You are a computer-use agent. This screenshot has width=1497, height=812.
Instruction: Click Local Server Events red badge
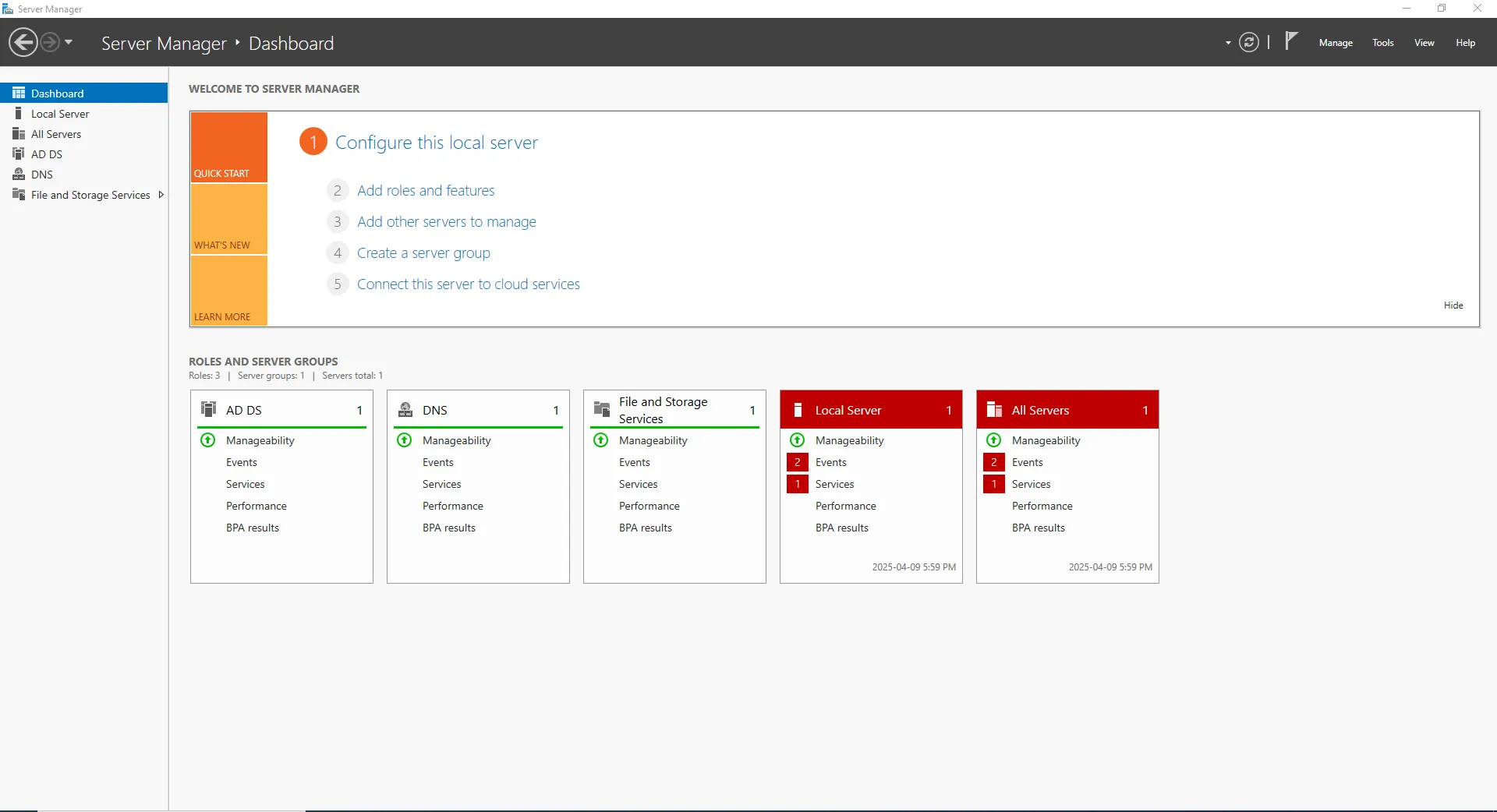coord(798,462)
